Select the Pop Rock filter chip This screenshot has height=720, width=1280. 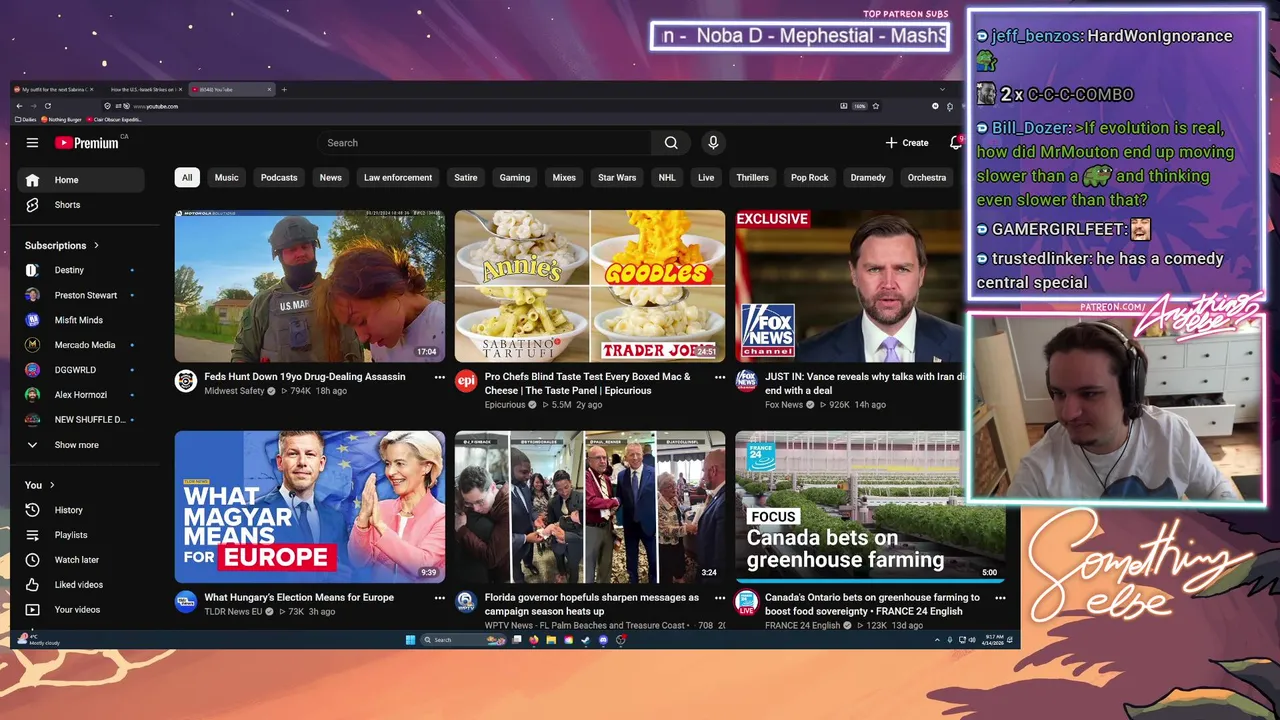[x=810, y=178]
